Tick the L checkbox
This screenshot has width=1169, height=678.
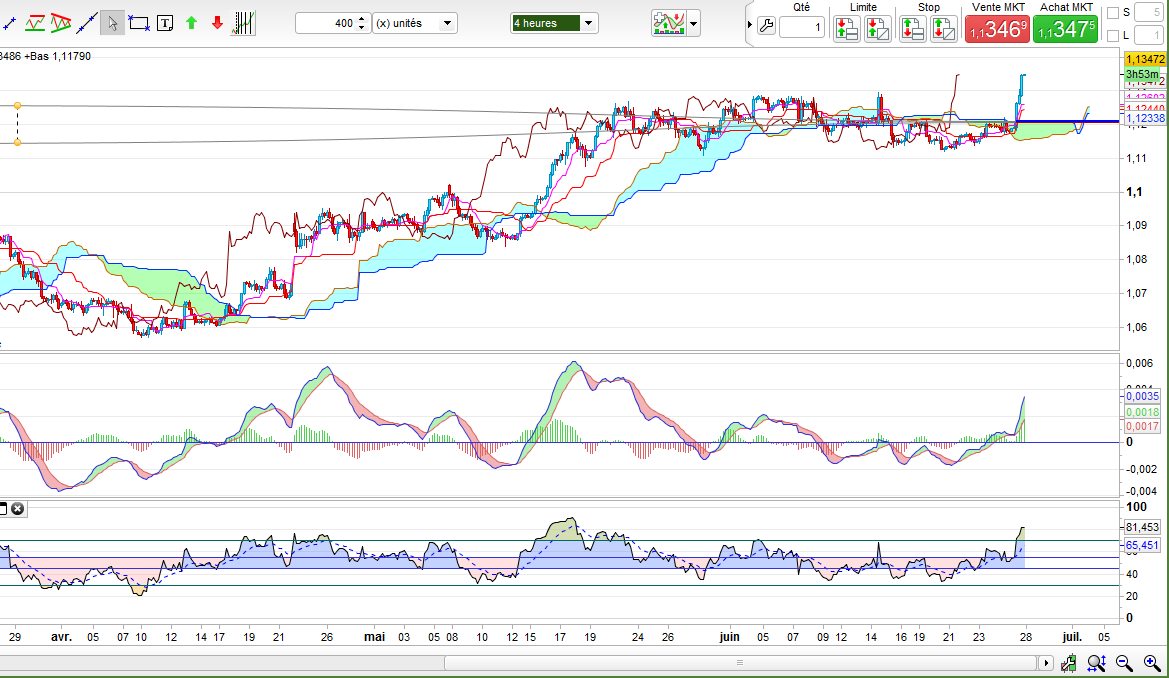click(1114, 36)
